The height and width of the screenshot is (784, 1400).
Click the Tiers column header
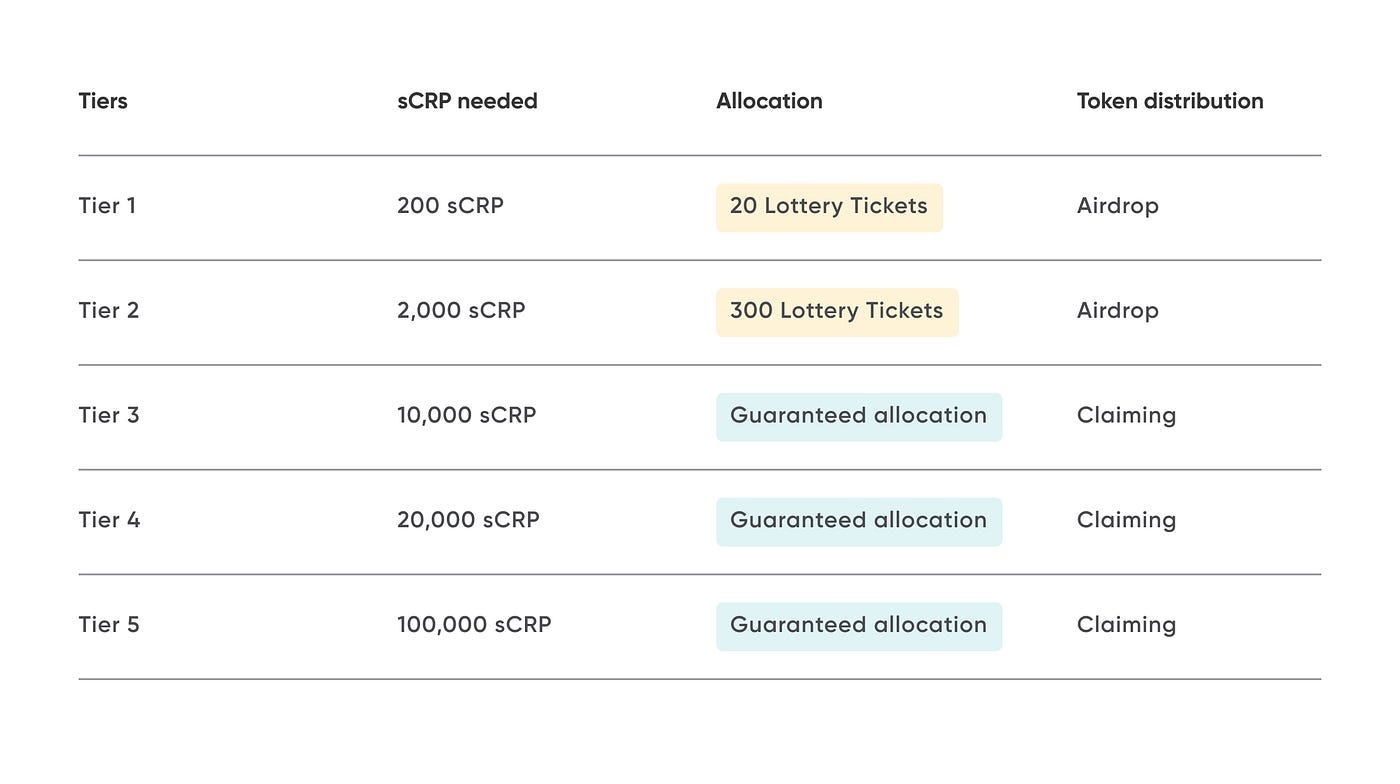click(103, 101)
